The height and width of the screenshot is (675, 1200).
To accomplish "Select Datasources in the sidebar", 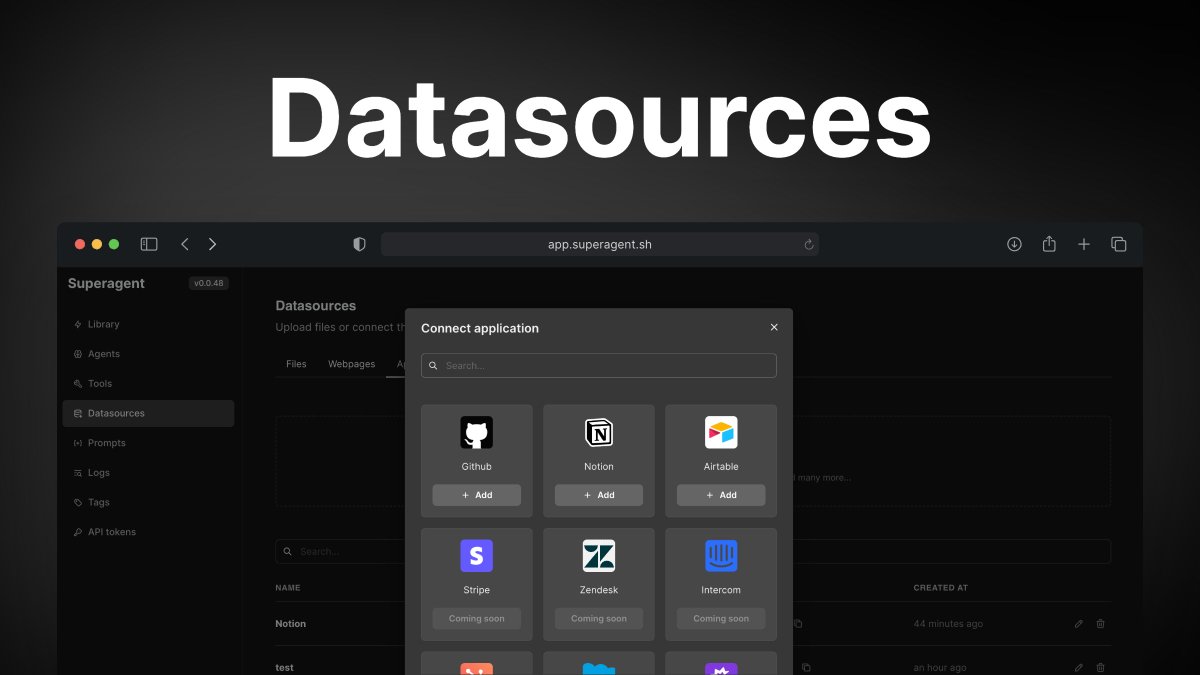I will click(148, 413).
